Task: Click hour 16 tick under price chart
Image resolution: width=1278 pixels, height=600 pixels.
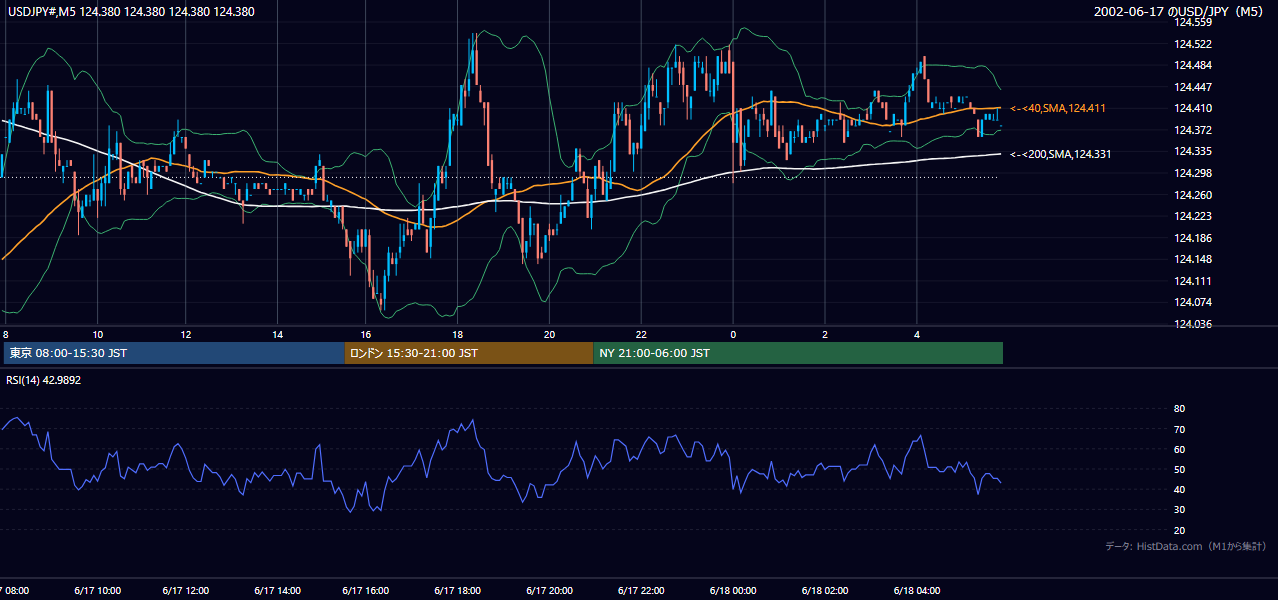Action: click(x=366, y=334)
